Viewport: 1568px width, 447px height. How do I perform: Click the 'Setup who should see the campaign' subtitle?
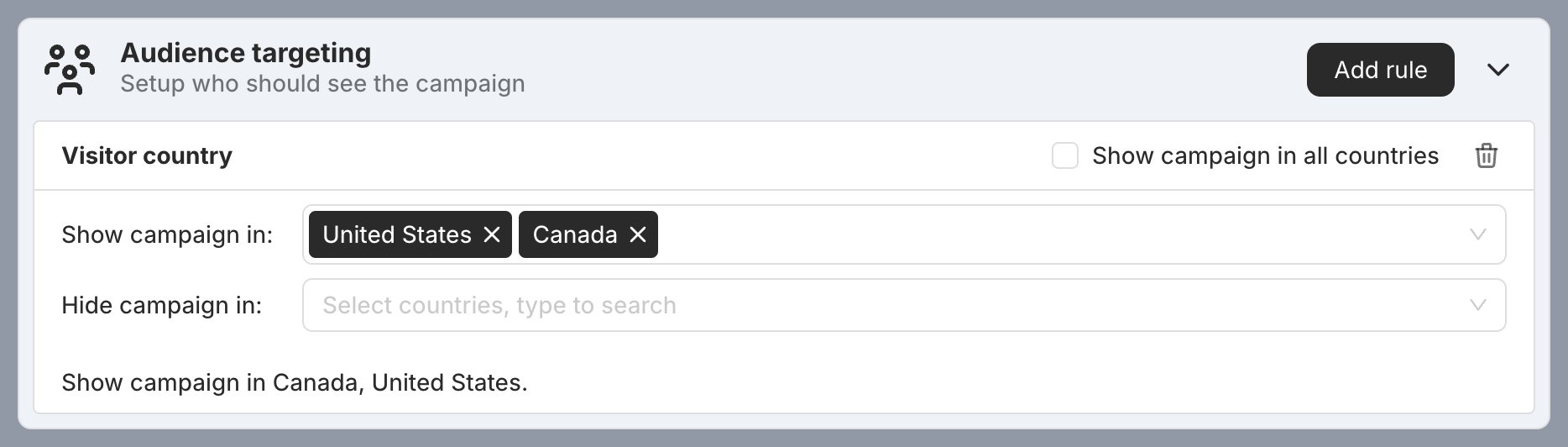(x=322, y=83)
